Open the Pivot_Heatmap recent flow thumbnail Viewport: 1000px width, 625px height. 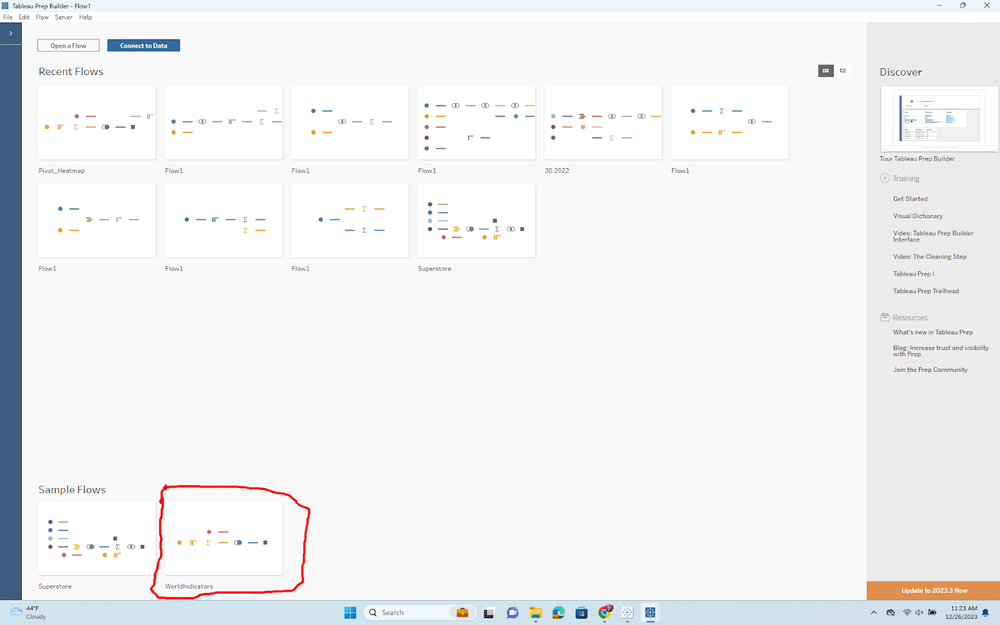(x=97, y=123)
